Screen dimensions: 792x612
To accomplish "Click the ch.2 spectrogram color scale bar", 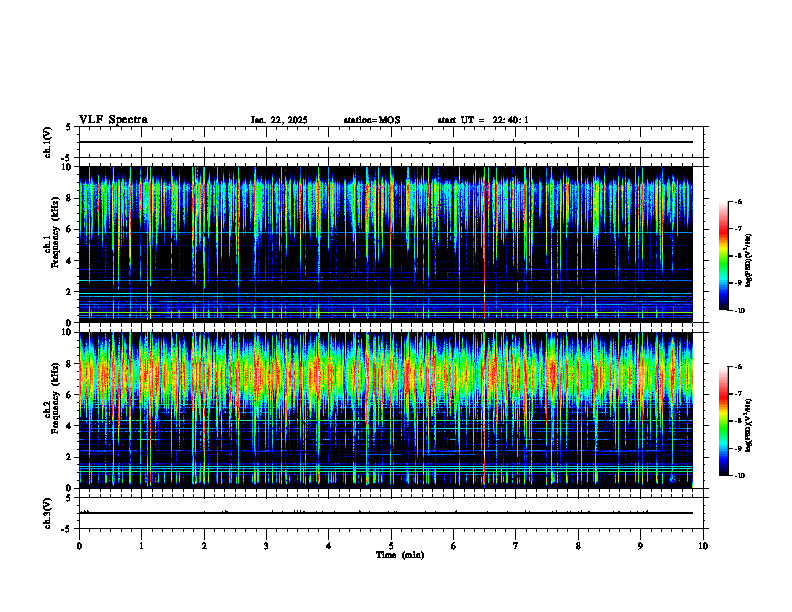I will [723, 421].
